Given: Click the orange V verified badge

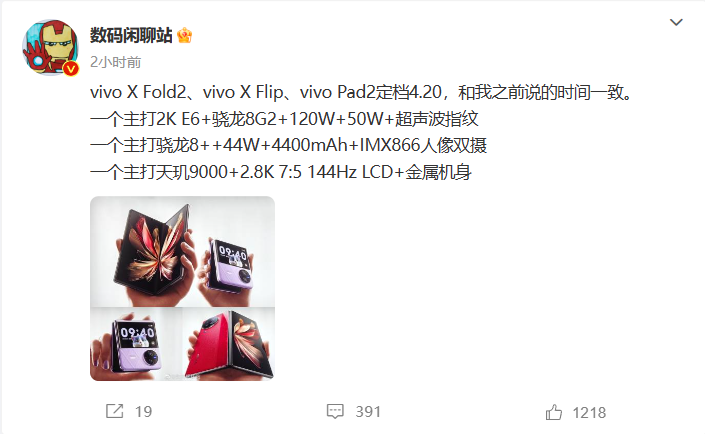Looking at the screenshot, I should point(71,68).
